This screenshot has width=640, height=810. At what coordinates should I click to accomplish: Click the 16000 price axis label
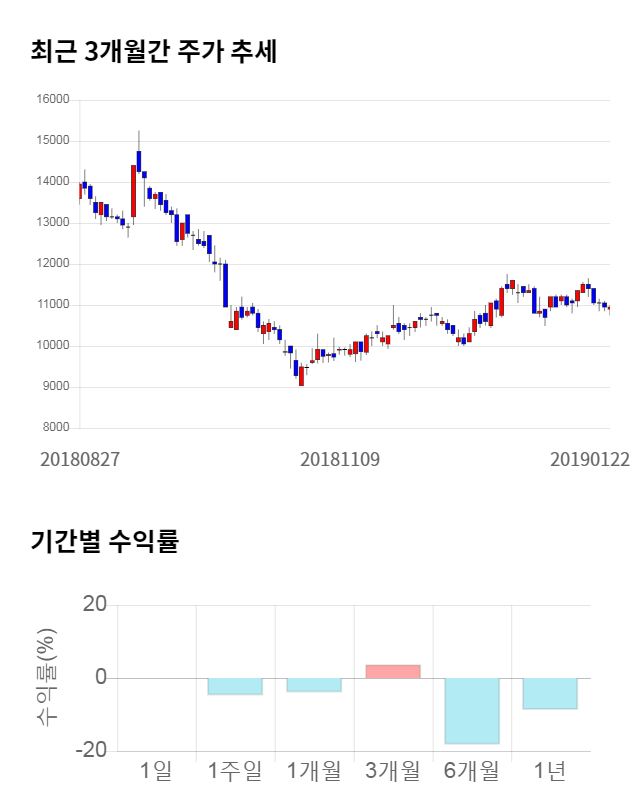point(53,100)
